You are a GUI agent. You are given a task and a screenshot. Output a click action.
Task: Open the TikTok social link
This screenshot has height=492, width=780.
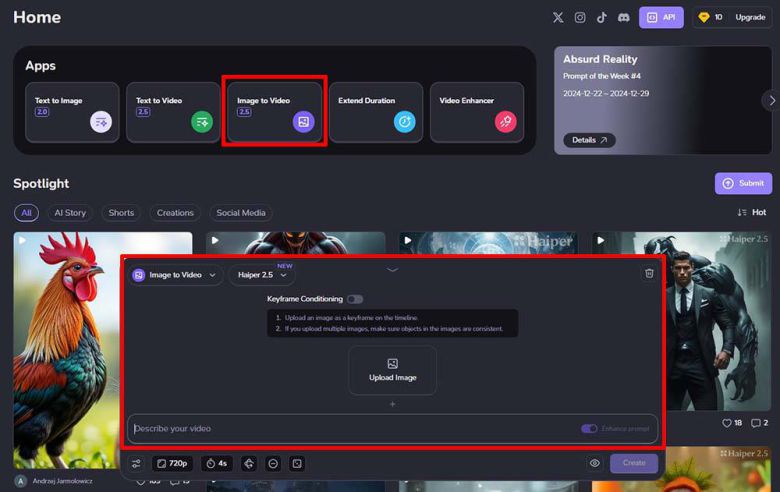tap(602, 17)
